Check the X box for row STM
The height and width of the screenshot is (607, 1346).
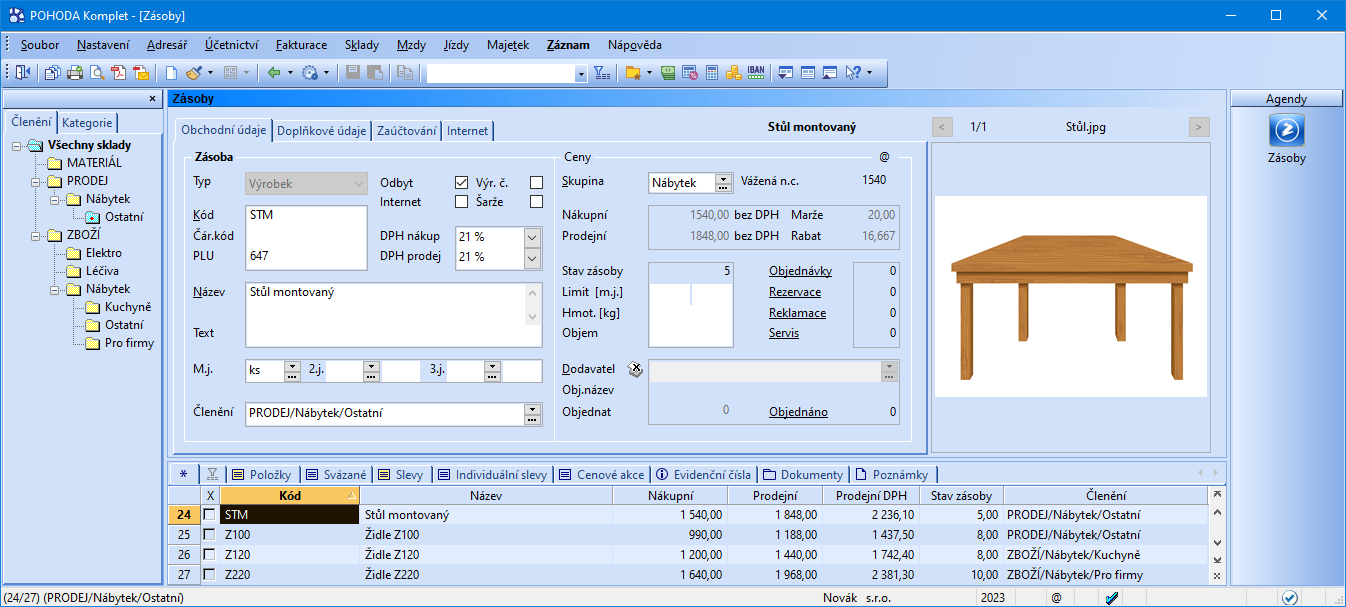(x=209, y=515)
